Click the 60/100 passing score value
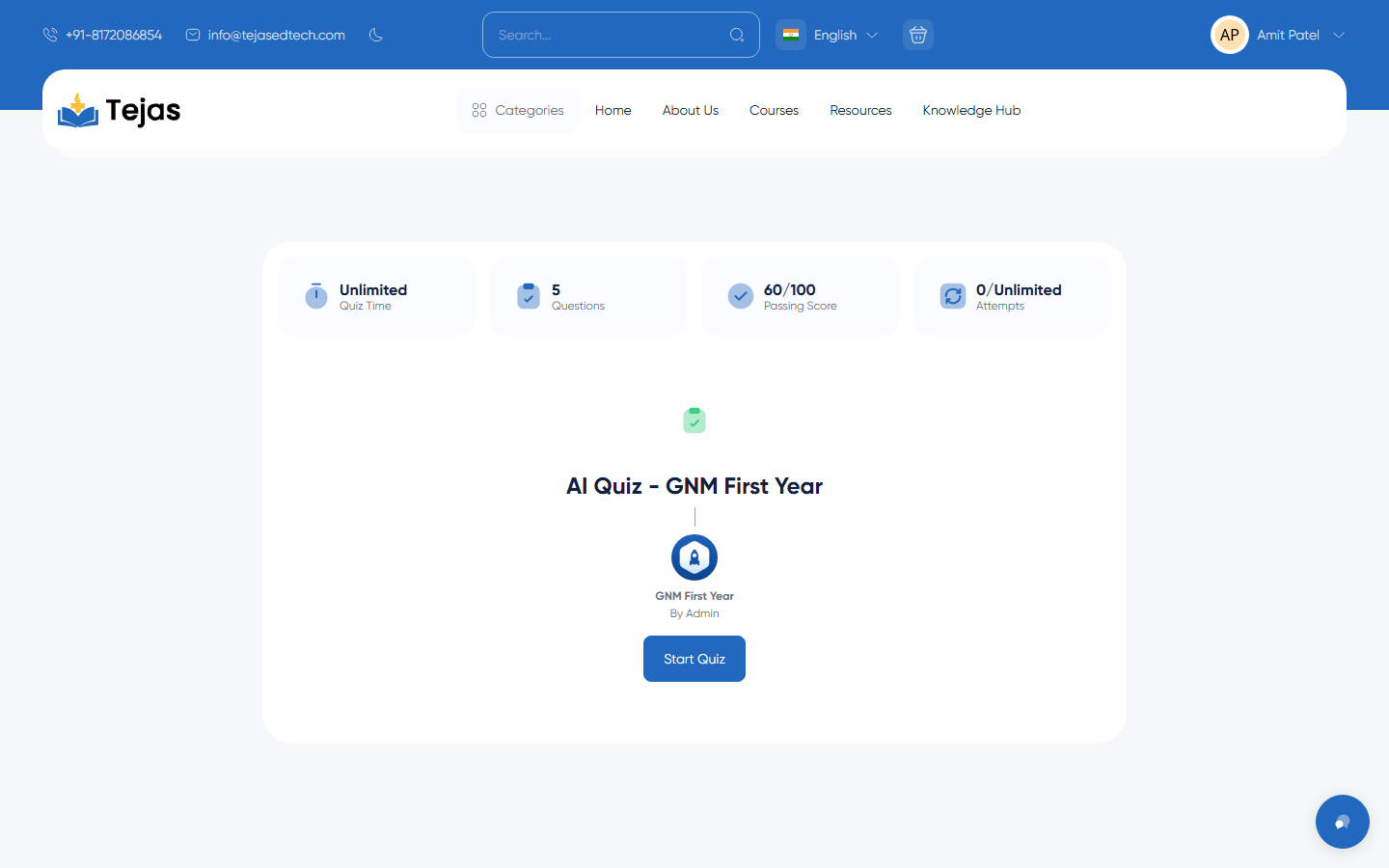 (x=790, y=289)
